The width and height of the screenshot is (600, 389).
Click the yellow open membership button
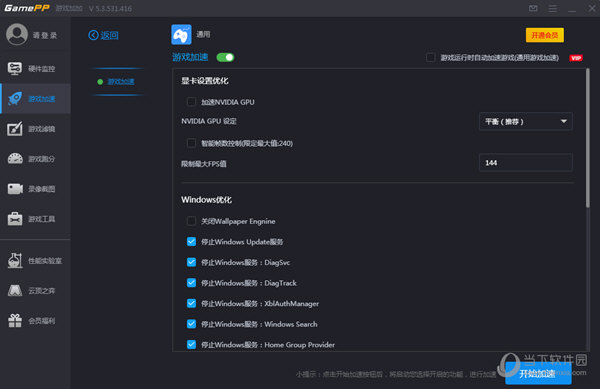[x=545, y=35]
